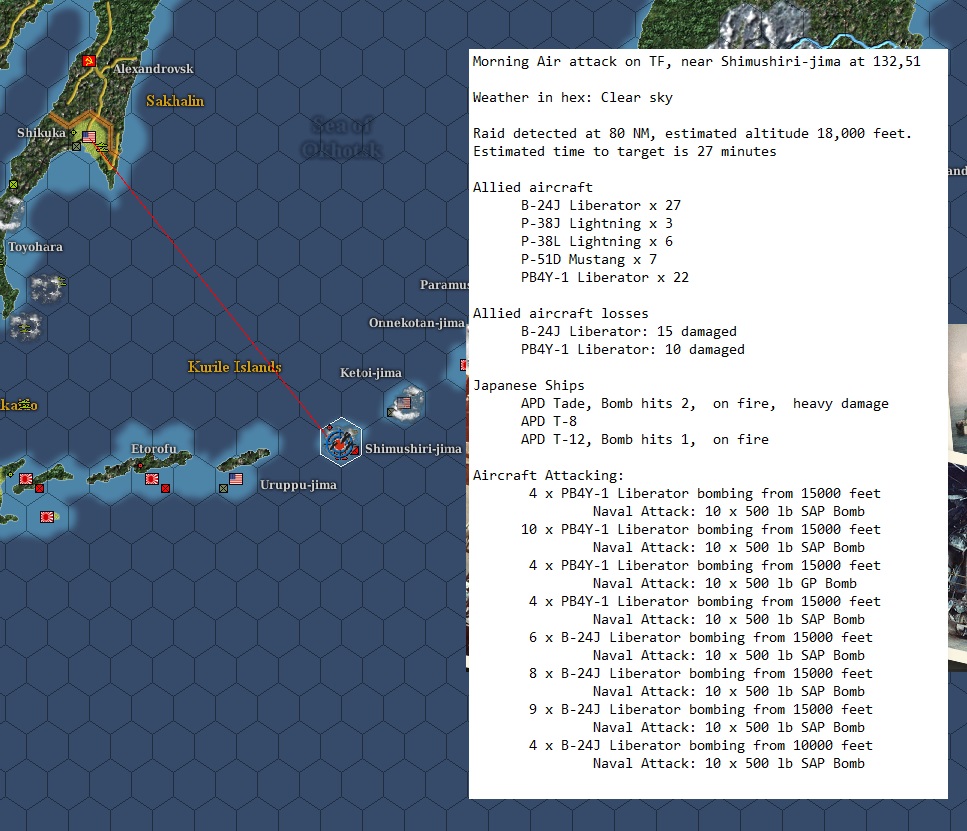
Task: Click the '9 x B-24J Liberator bombing' line
Action: tap(700, 709)
